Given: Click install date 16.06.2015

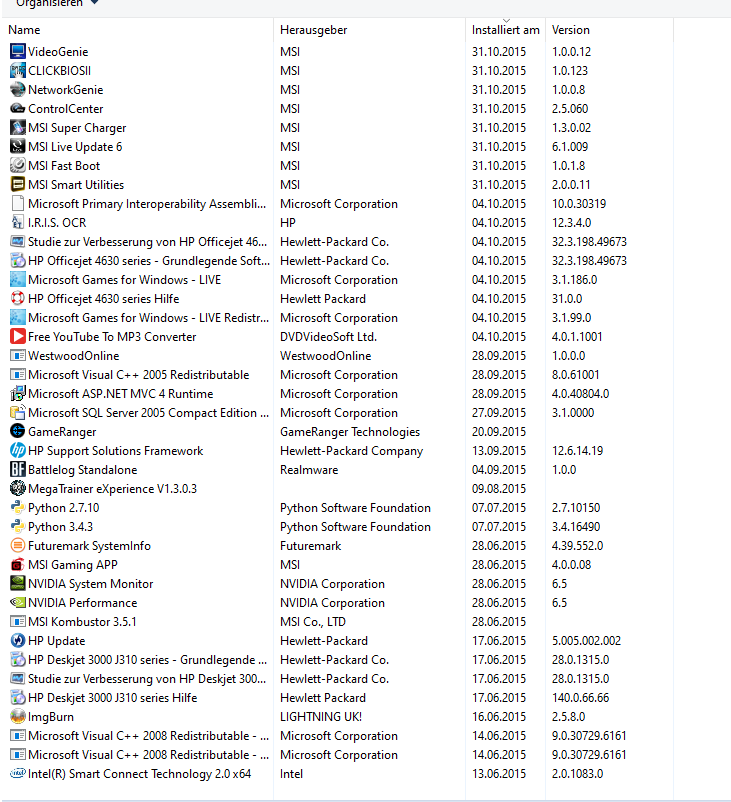Looking at the screenshot, I should tap(499, 717).
